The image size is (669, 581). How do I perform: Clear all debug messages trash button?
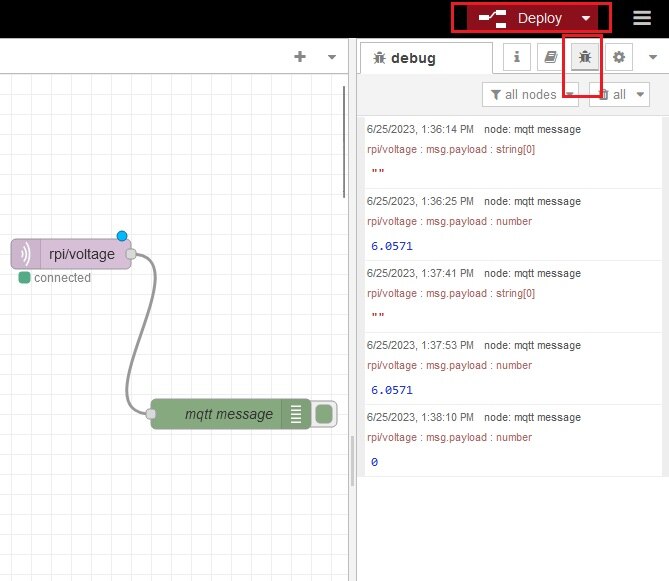[611, 94]
